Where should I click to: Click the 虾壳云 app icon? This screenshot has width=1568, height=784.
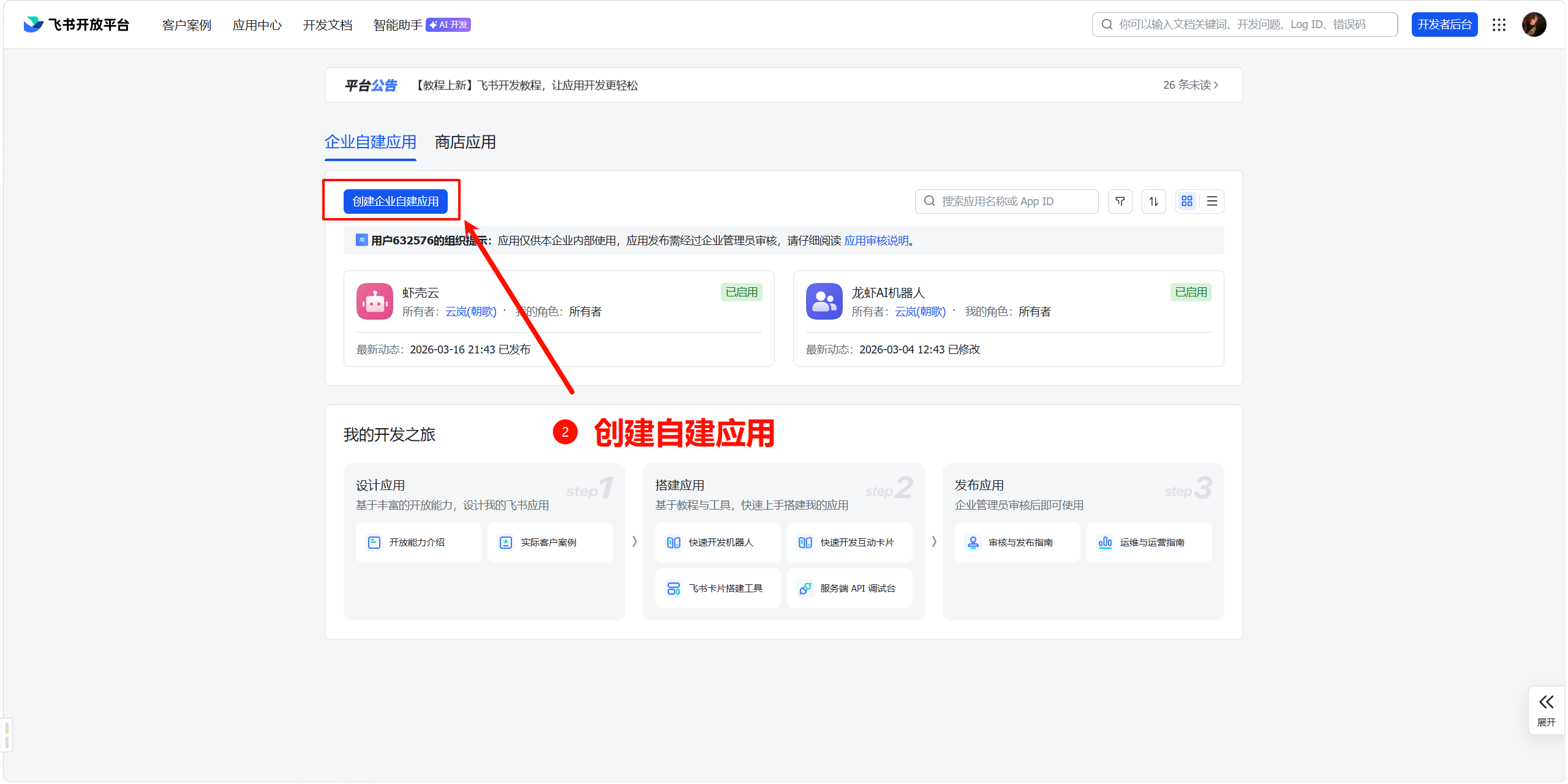[374, 301]
